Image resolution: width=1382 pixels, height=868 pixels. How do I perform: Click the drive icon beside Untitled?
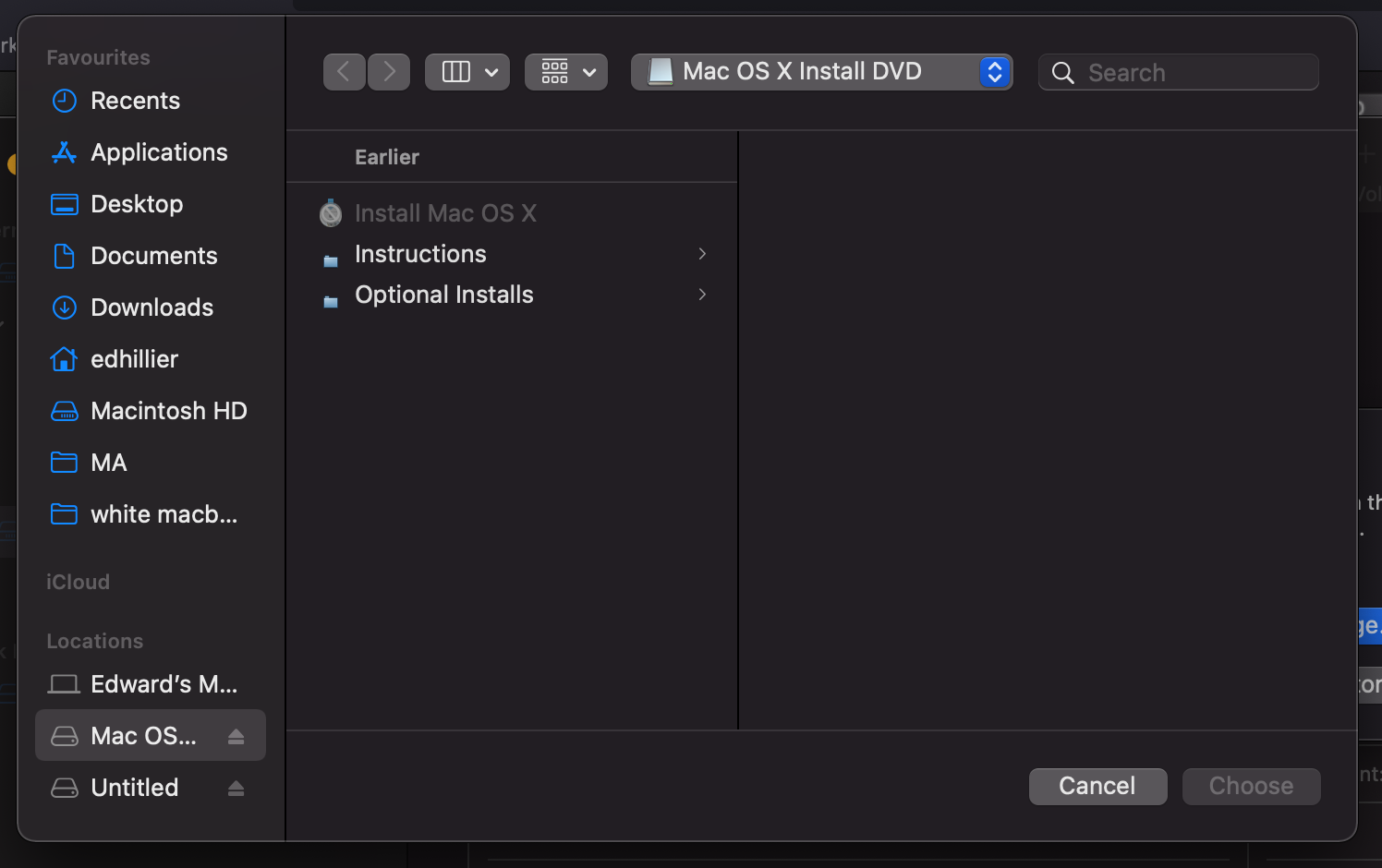point(64,788)
